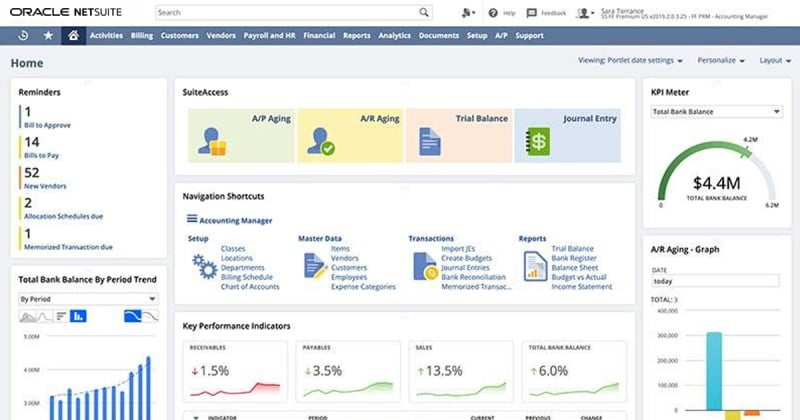This screenshot has width=800, height=420.
Task: Open the A/P menu
Action: pyautogui.click(x=501, y=36)
